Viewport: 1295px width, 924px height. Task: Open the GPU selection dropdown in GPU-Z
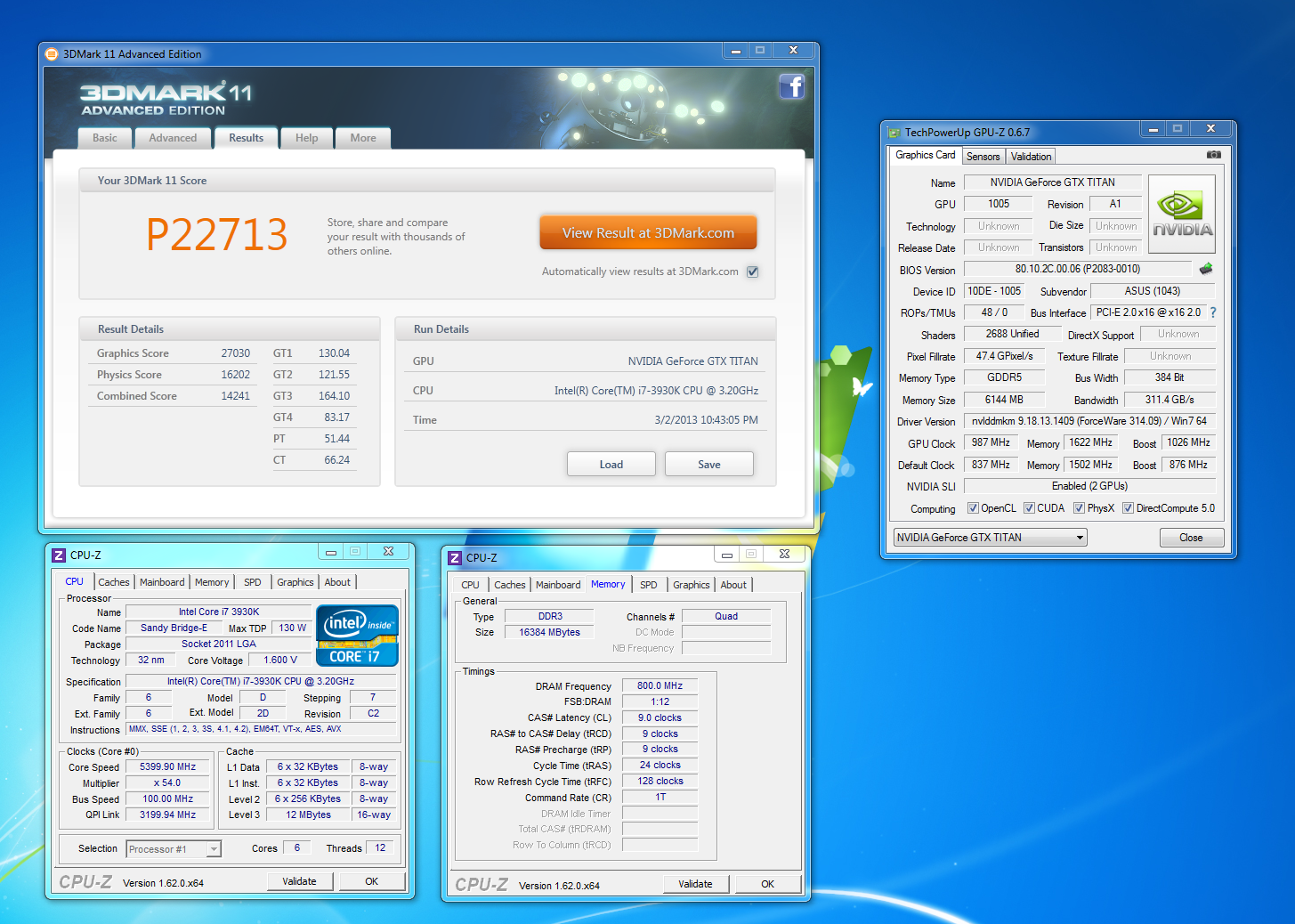[x=991, y=538]
